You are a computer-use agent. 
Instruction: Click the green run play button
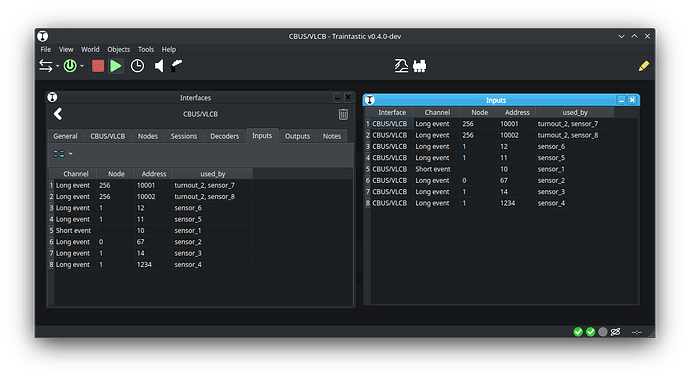(116, 66)
